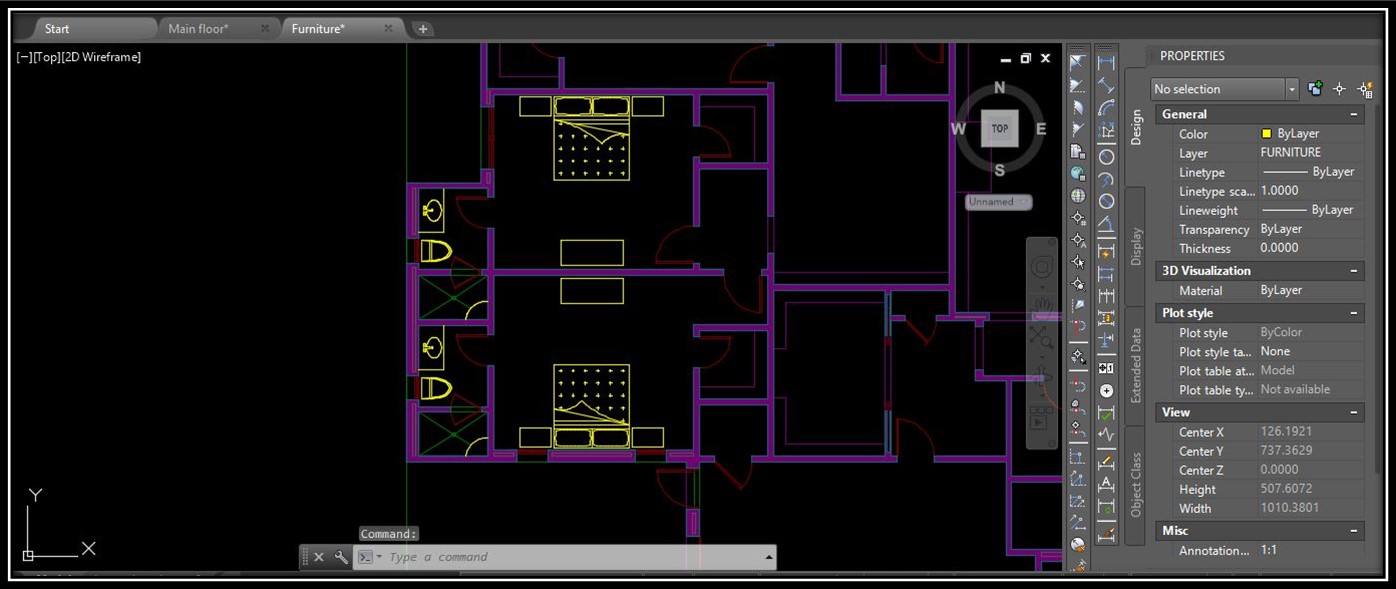Close the command line with X icon
Screen dimensions: 1396x589
click(319, 557)
